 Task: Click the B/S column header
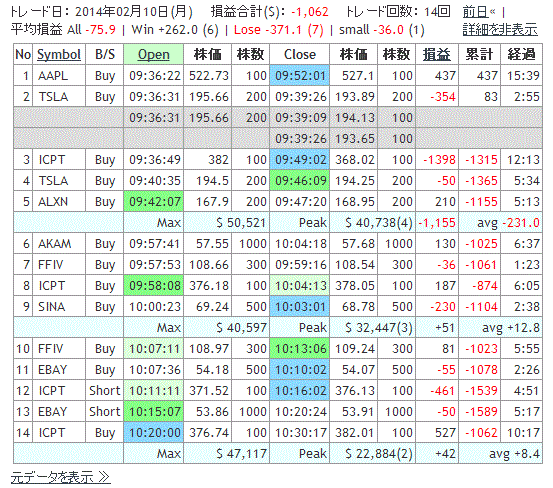click(105, 54)
